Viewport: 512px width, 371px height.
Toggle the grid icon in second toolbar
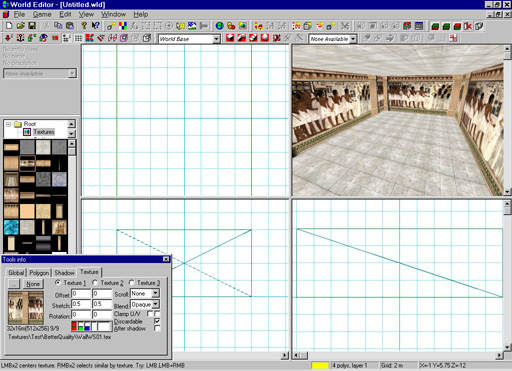[78, 38]
